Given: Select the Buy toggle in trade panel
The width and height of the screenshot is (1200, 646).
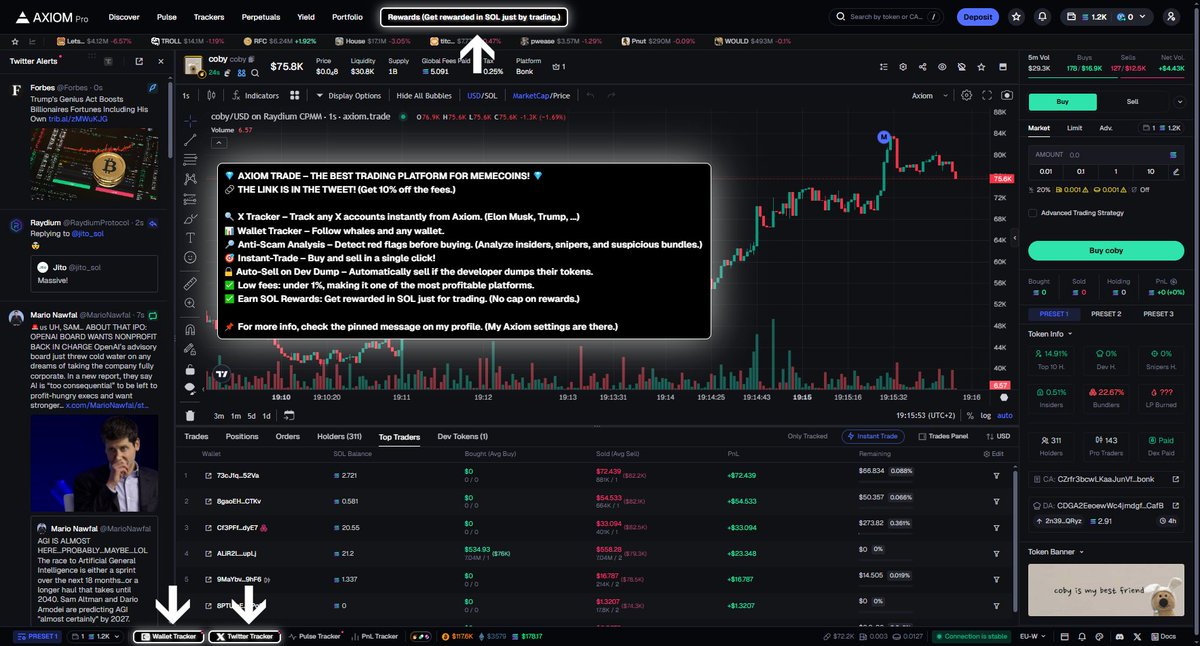Looking at the screenshot, I should coord(1062,101).
